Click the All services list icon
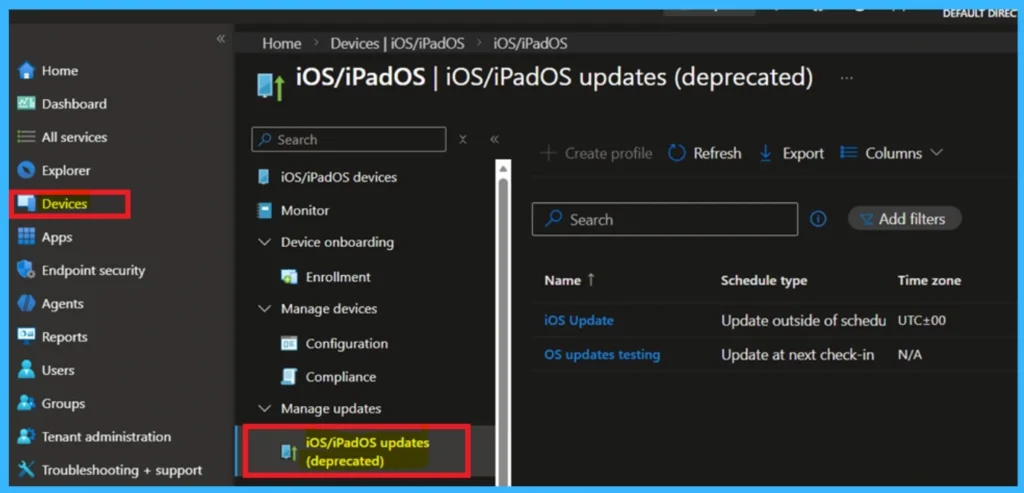This screenshot has height=493, width=1024. click(x=26, y=137)
